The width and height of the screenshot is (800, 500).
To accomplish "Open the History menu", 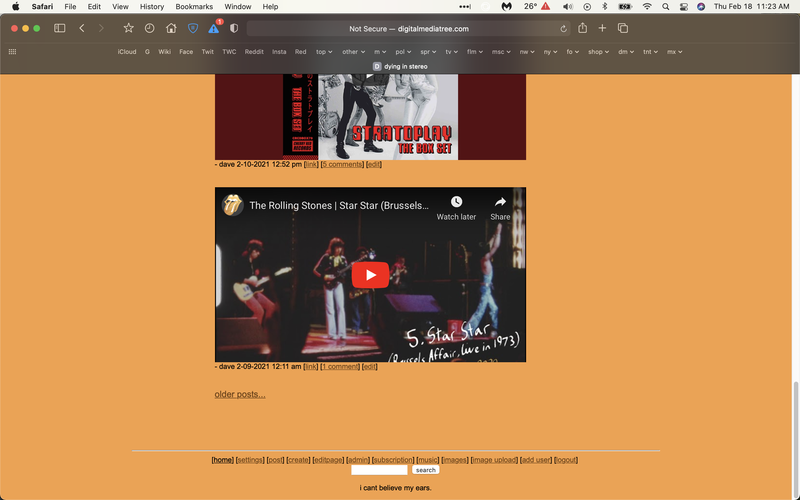I will point(152,7).
